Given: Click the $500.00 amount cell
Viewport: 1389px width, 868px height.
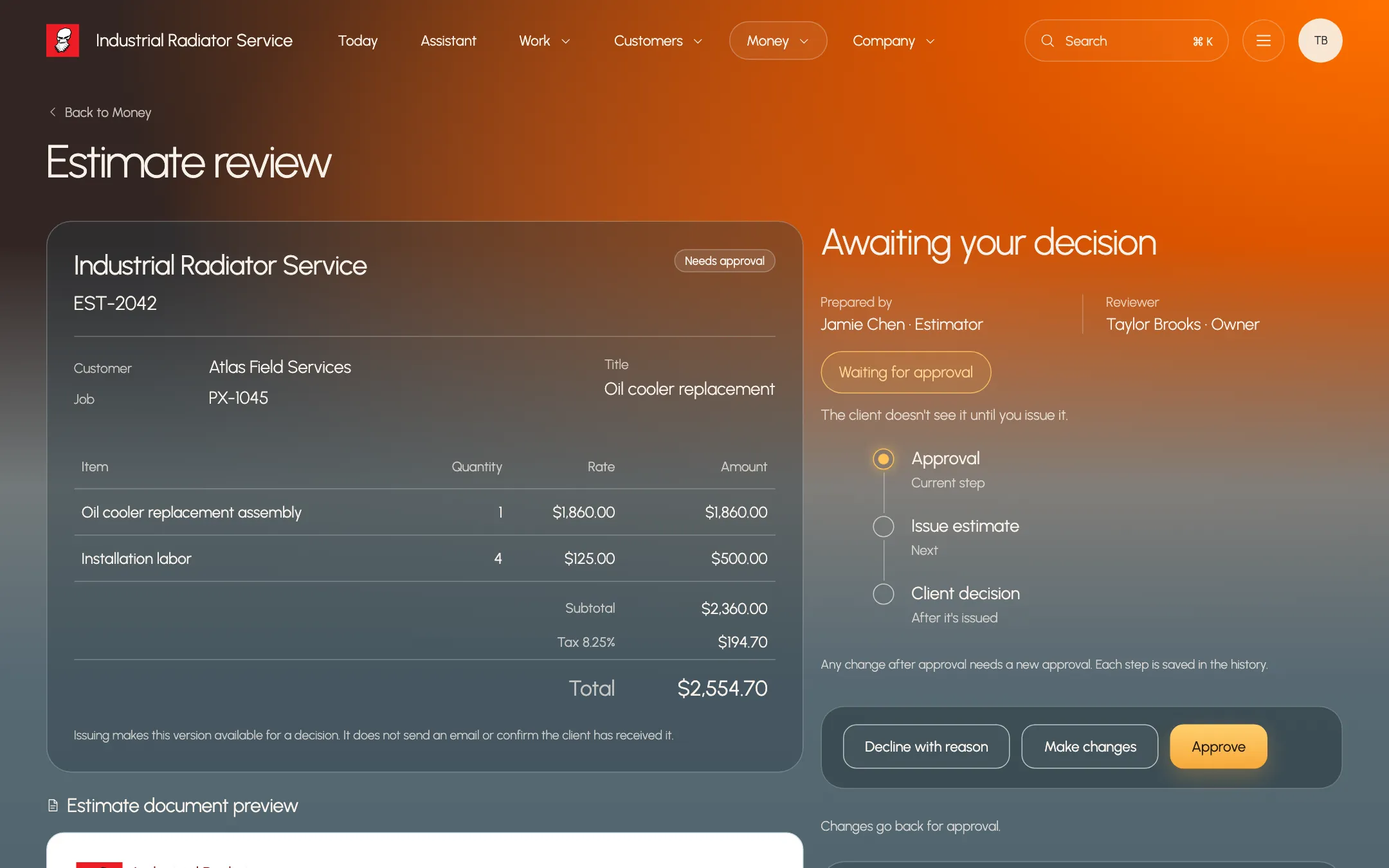Looking at the screenshot, I should [x=739, y=559].
